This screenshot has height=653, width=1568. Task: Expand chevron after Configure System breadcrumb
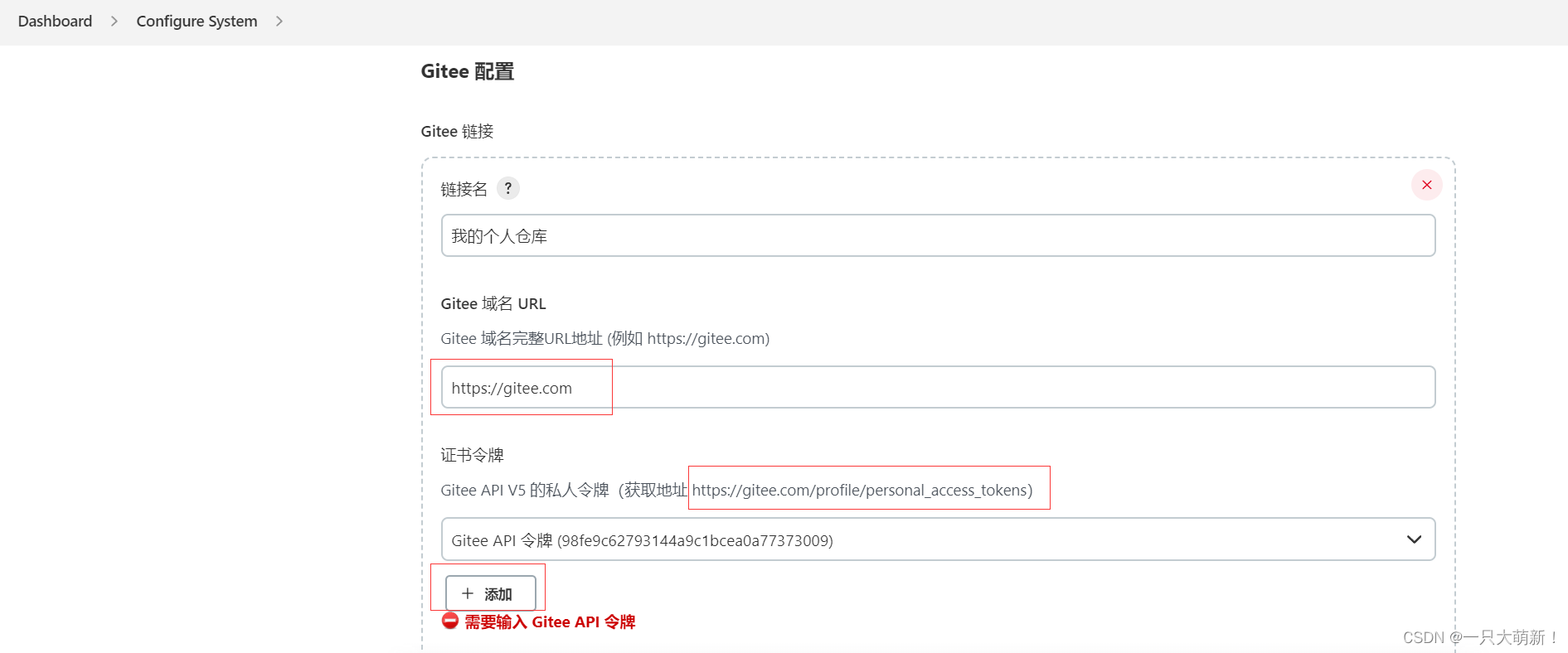279,22
